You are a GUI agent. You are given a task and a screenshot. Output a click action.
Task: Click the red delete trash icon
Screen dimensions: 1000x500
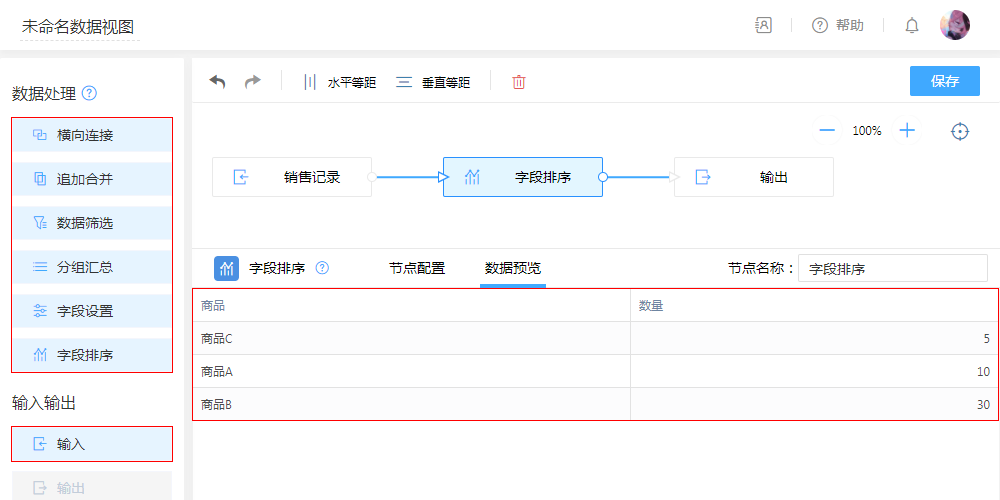(x=519, y=82)
